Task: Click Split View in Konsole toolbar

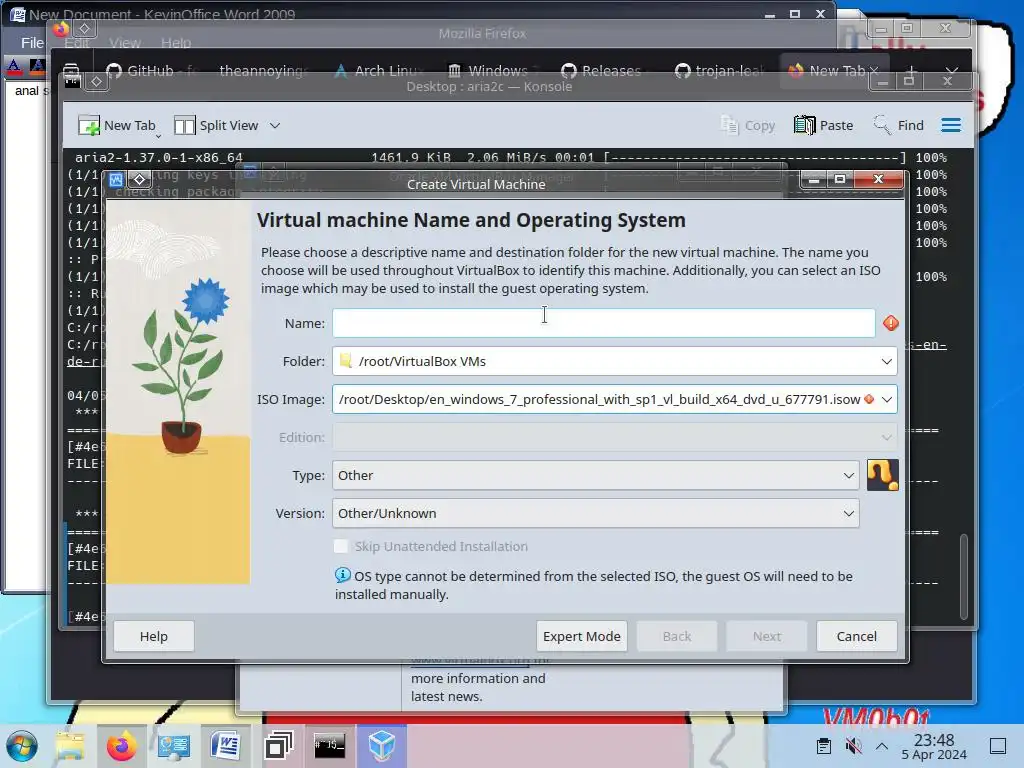Action: click(216, 125)
